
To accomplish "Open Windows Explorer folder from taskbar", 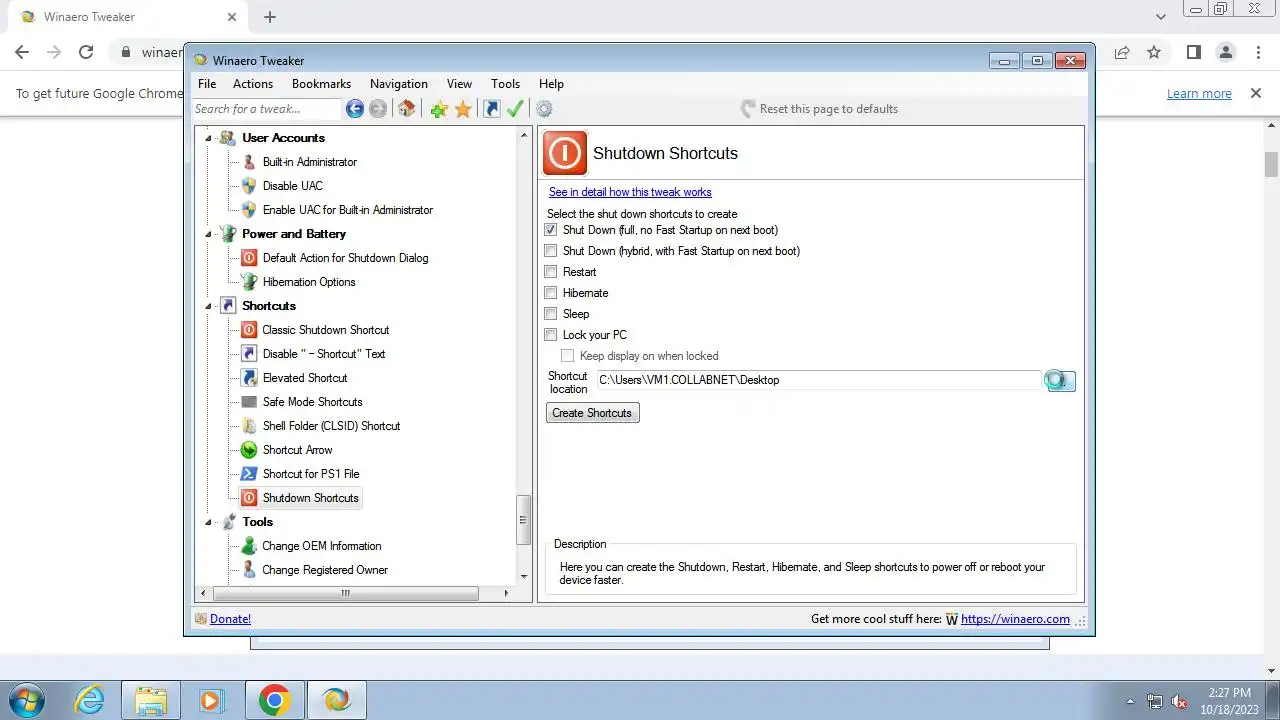I will (x=151, y=700).
